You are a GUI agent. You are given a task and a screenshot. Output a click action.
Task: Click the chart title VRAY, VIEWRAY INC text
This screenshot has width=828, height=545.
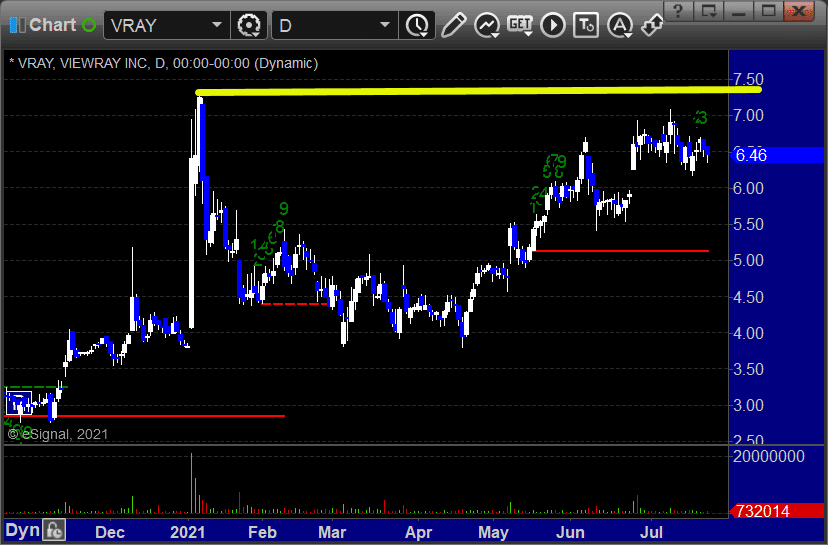(82, 63)
